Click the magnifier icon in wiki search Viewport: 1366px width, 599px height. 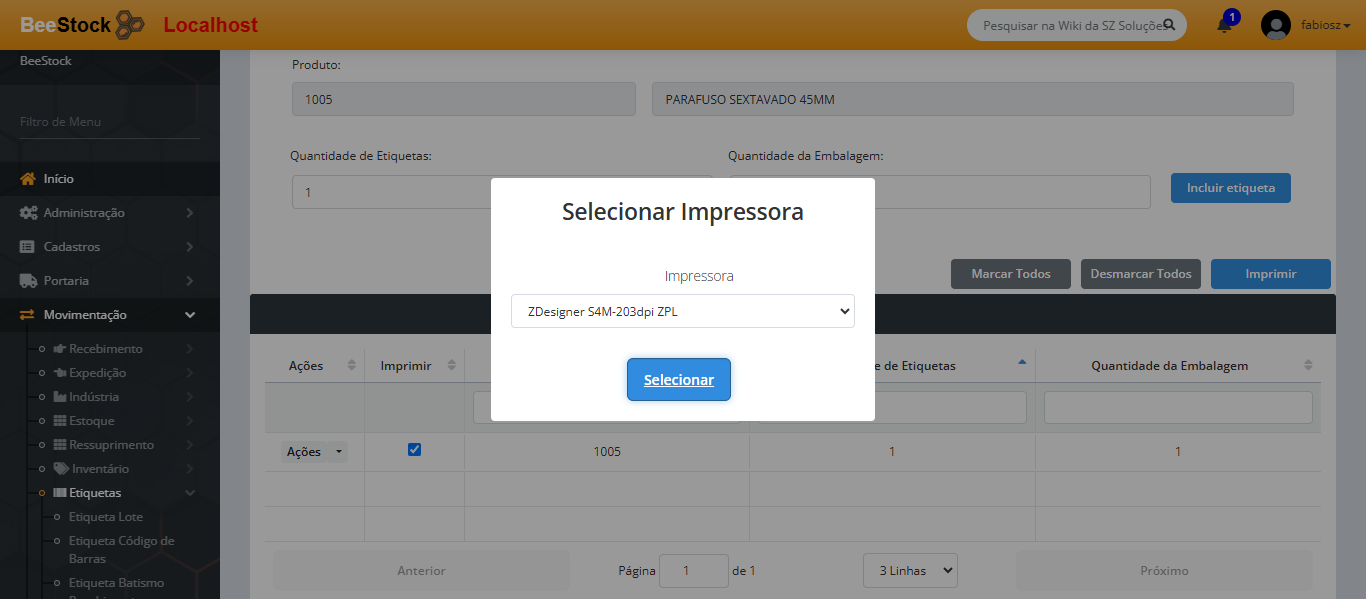[1168, 25]
